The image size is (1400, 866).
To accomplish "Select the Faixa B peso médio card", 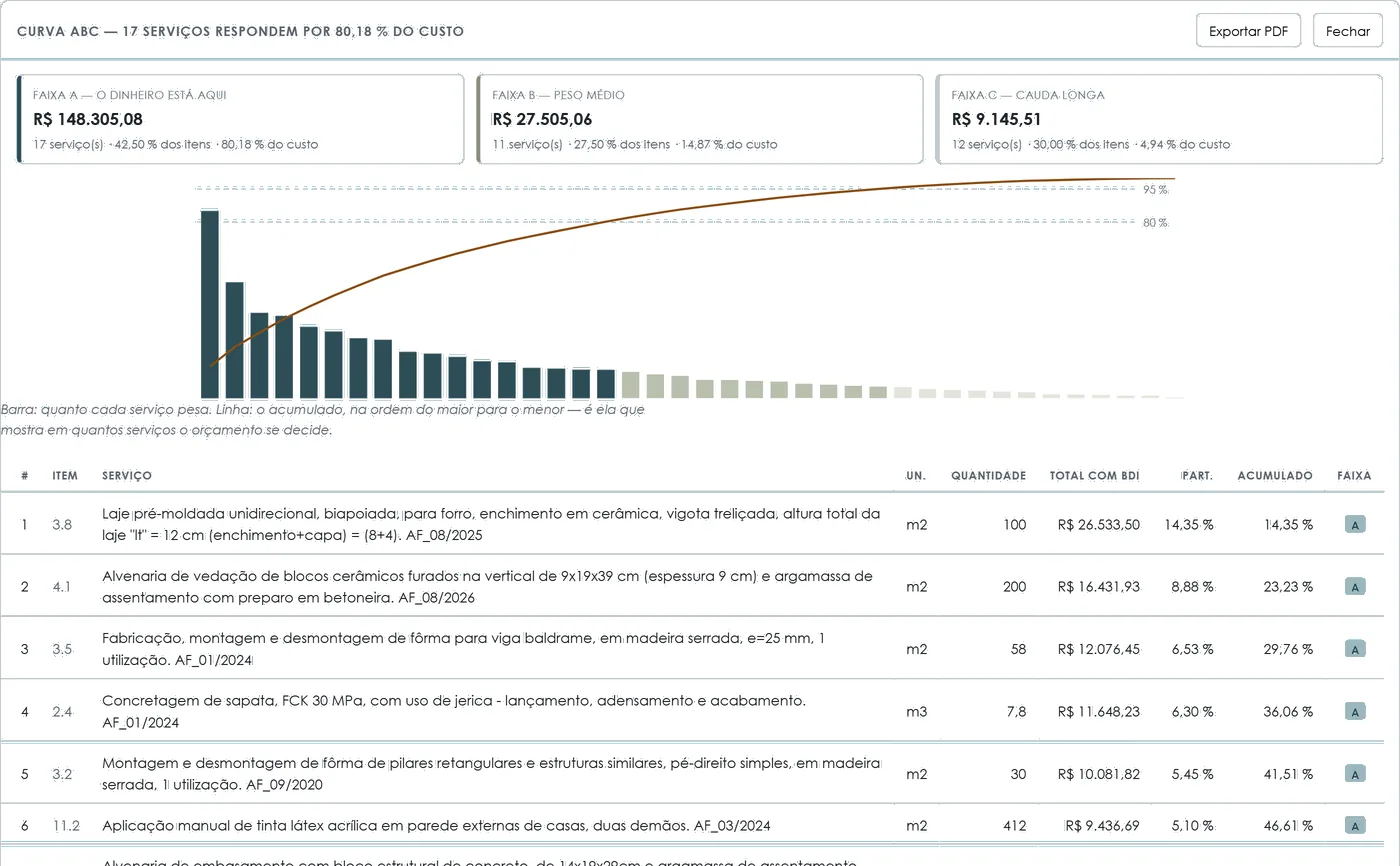I will pos(699,119).
